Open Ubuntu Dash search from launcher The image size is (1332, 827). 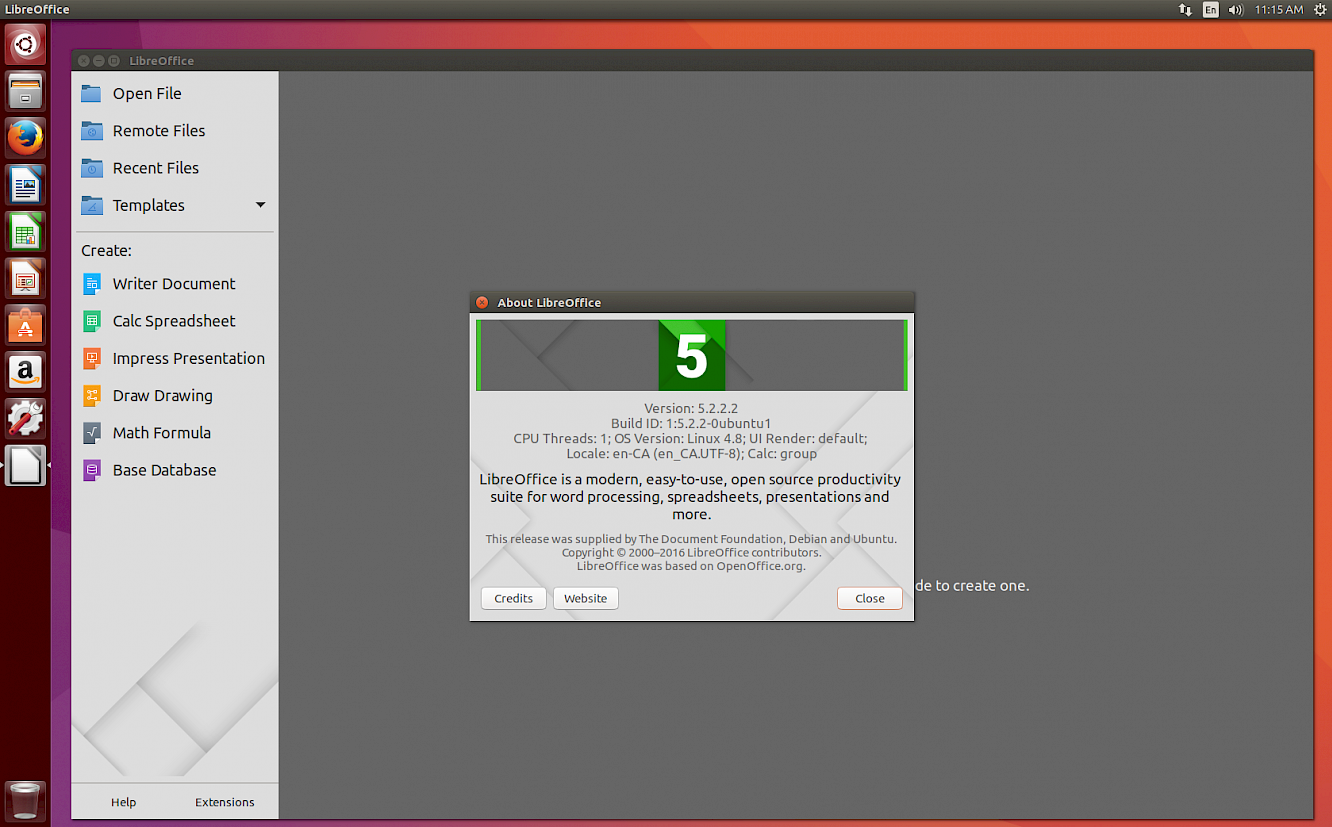point(25,44)
